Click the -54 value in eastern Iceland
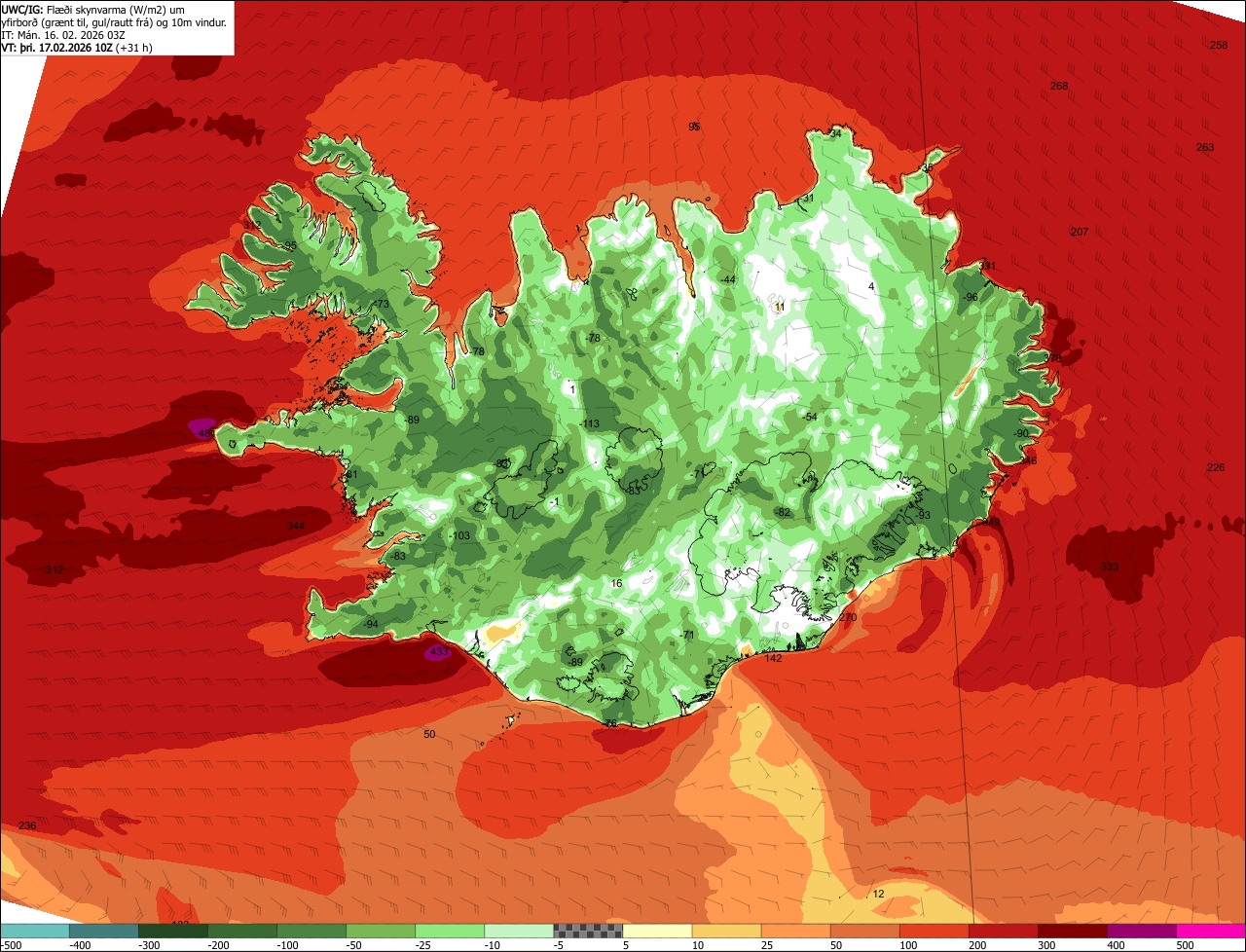 click(809, 417)
